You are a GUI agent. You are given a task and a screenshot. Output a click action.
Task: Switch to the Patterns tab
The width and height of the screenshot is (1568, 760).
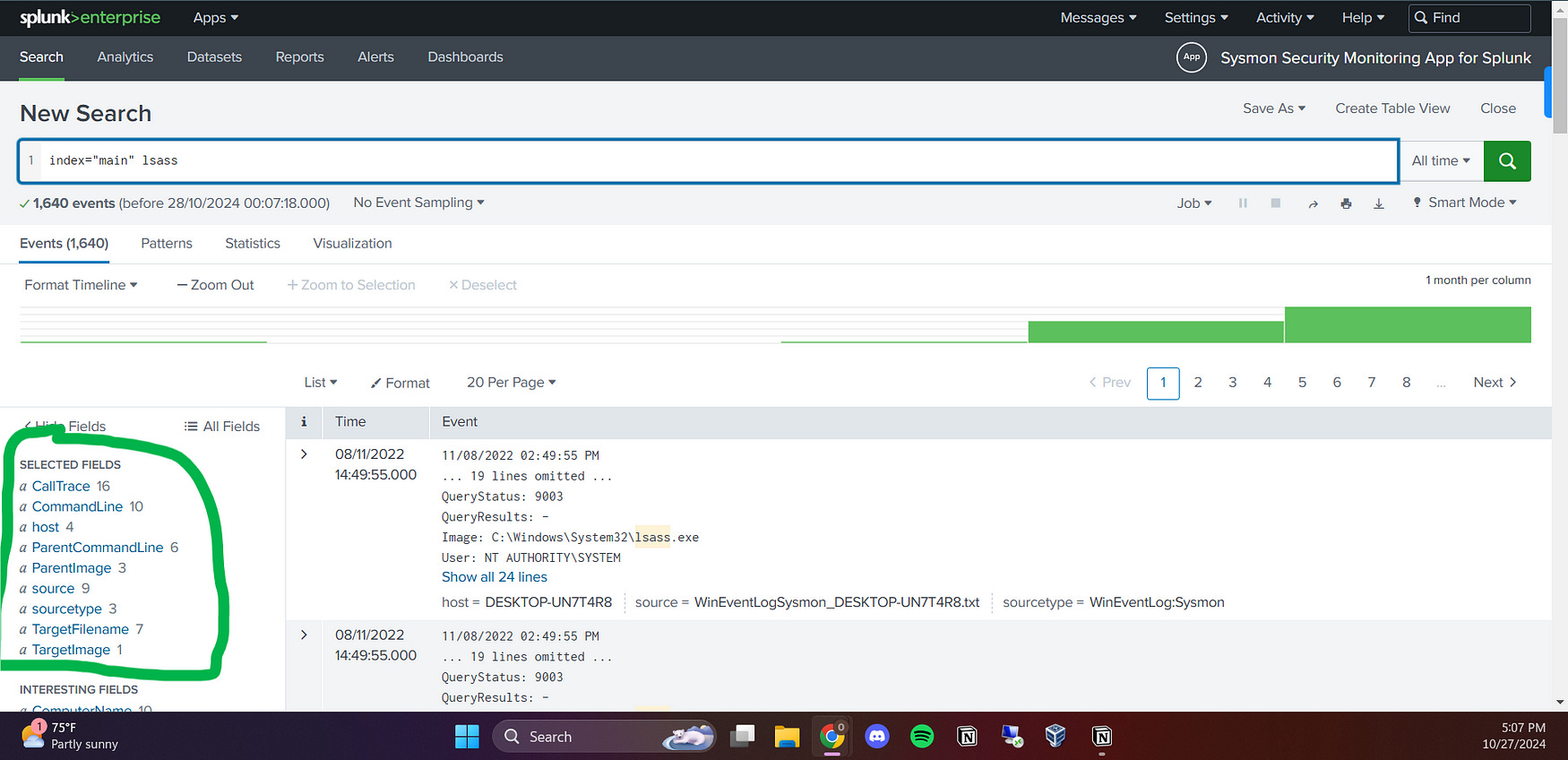point(167,244)
